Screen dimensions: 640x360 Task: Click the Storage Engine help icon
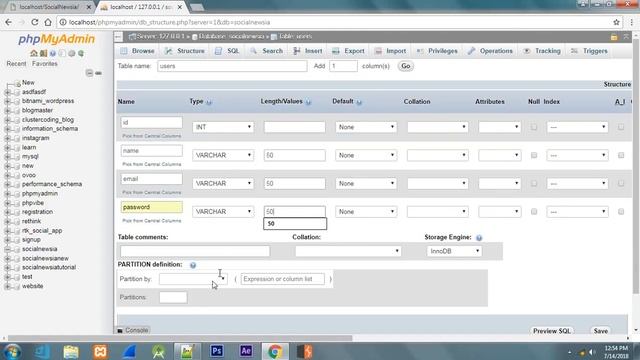(479, 238)
